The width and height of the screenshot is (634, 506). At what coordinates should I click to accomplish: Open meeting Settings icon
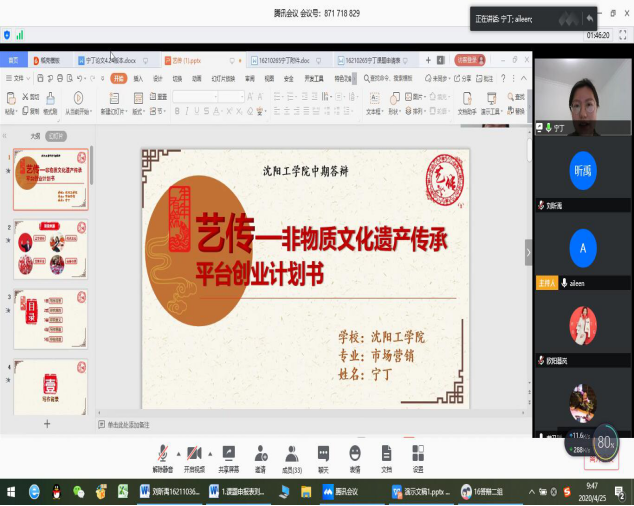(x=418, y=455)
